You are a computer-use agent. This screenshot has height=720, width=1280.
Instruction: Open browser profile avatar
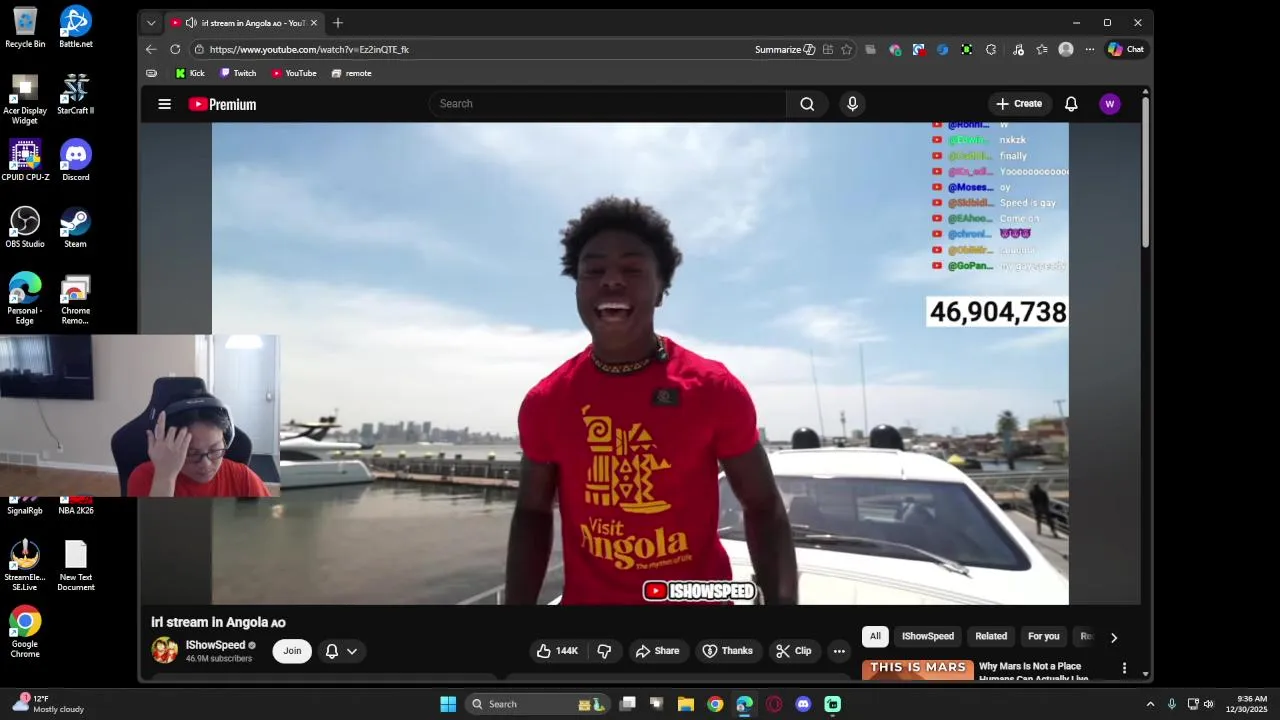(x=1066, y=49)
